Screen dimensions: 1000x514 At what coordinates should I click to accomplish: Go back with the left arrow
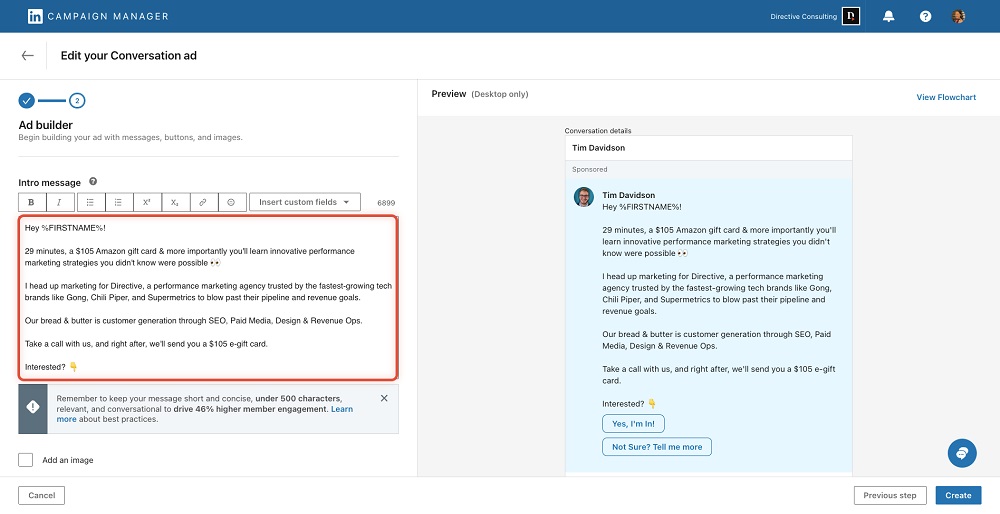[27, 55]
